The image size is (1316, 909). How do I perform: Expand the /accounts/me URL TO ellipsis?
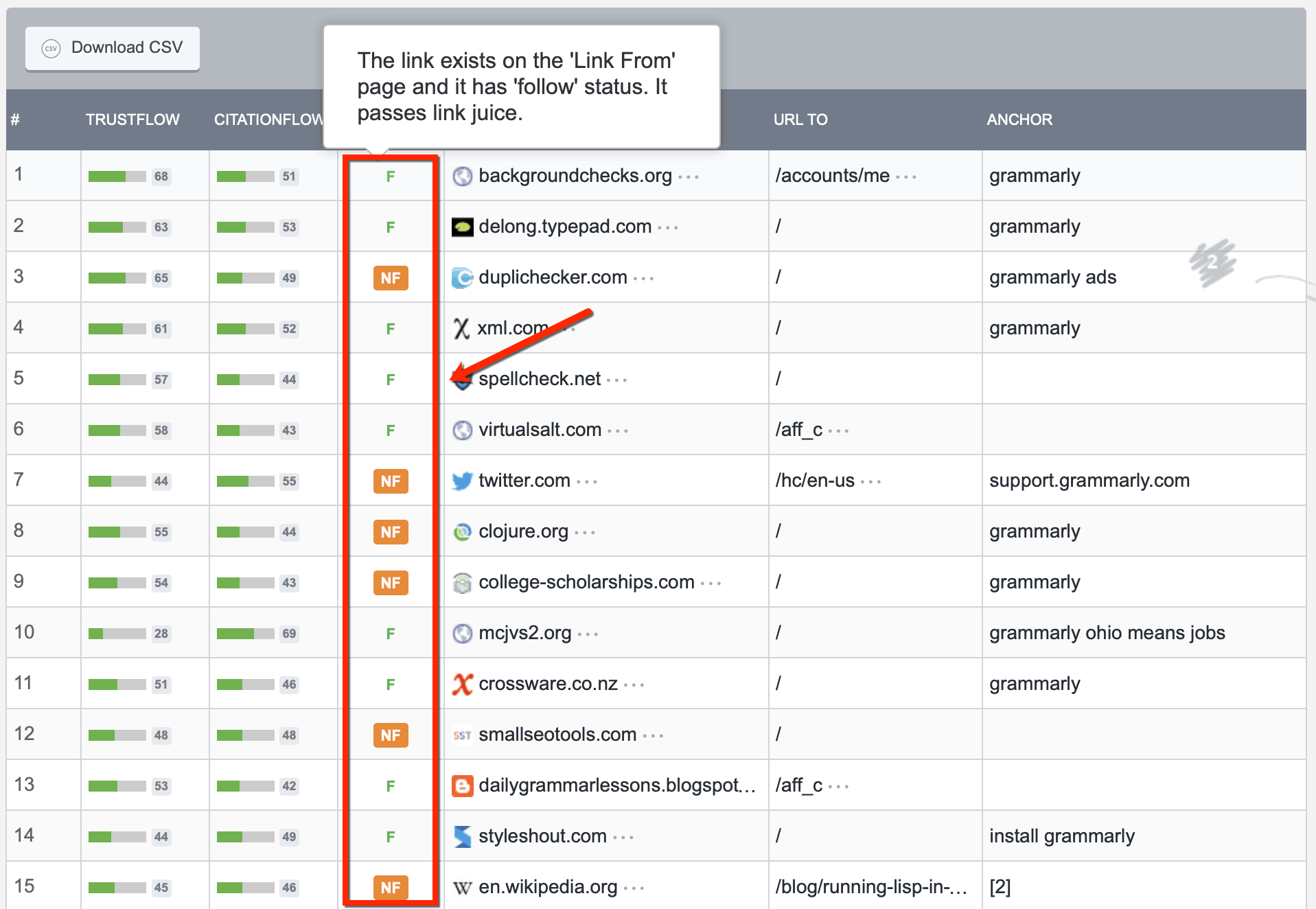click(906, 178)
